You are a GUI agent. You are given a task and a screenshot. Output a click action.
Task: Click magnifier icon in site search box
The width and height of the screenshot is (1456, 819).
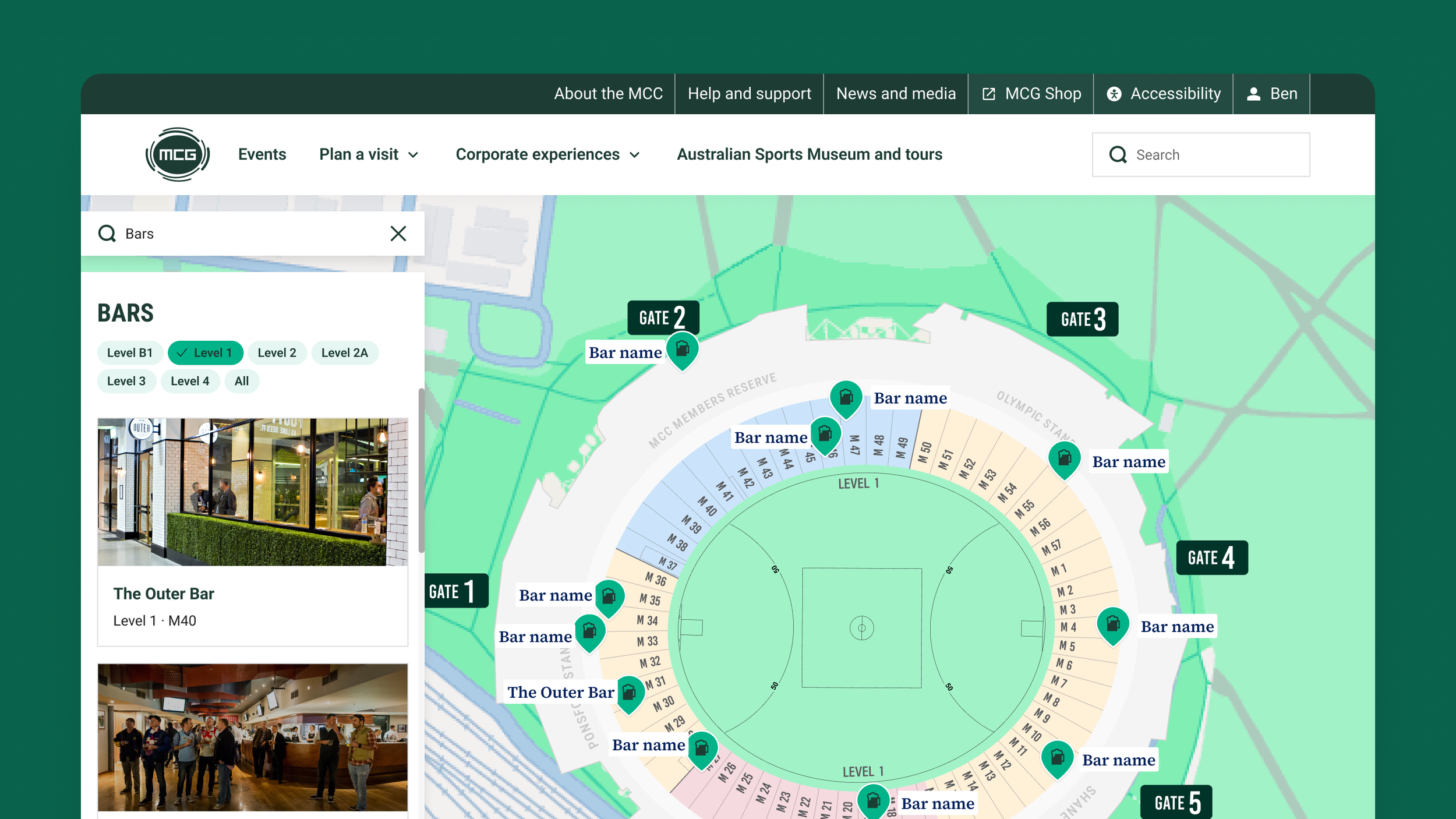[x=1118, y=155]
